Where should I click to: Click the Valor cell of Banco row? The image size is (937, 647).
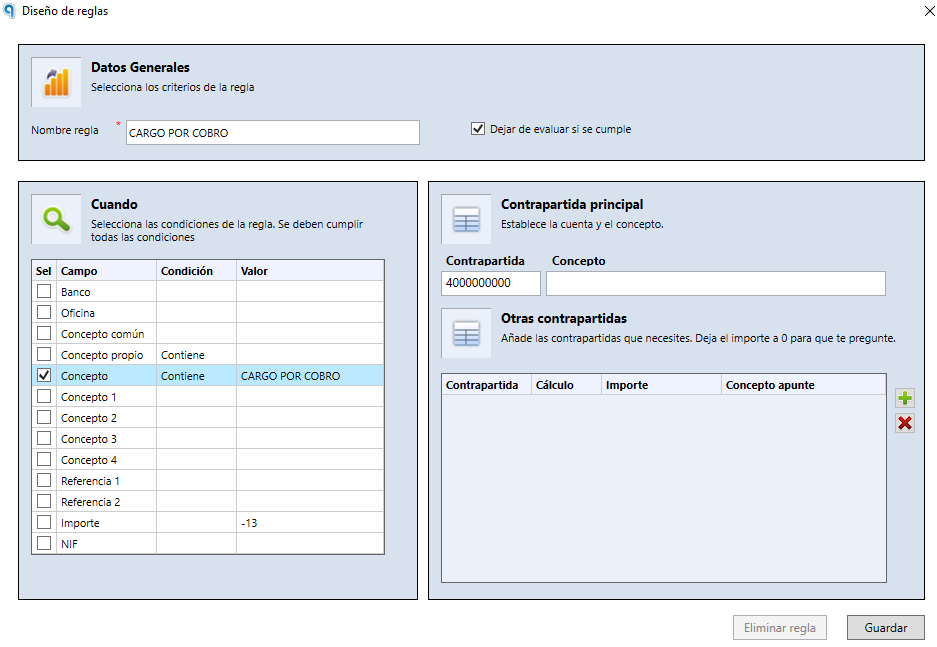click(310, 292)
